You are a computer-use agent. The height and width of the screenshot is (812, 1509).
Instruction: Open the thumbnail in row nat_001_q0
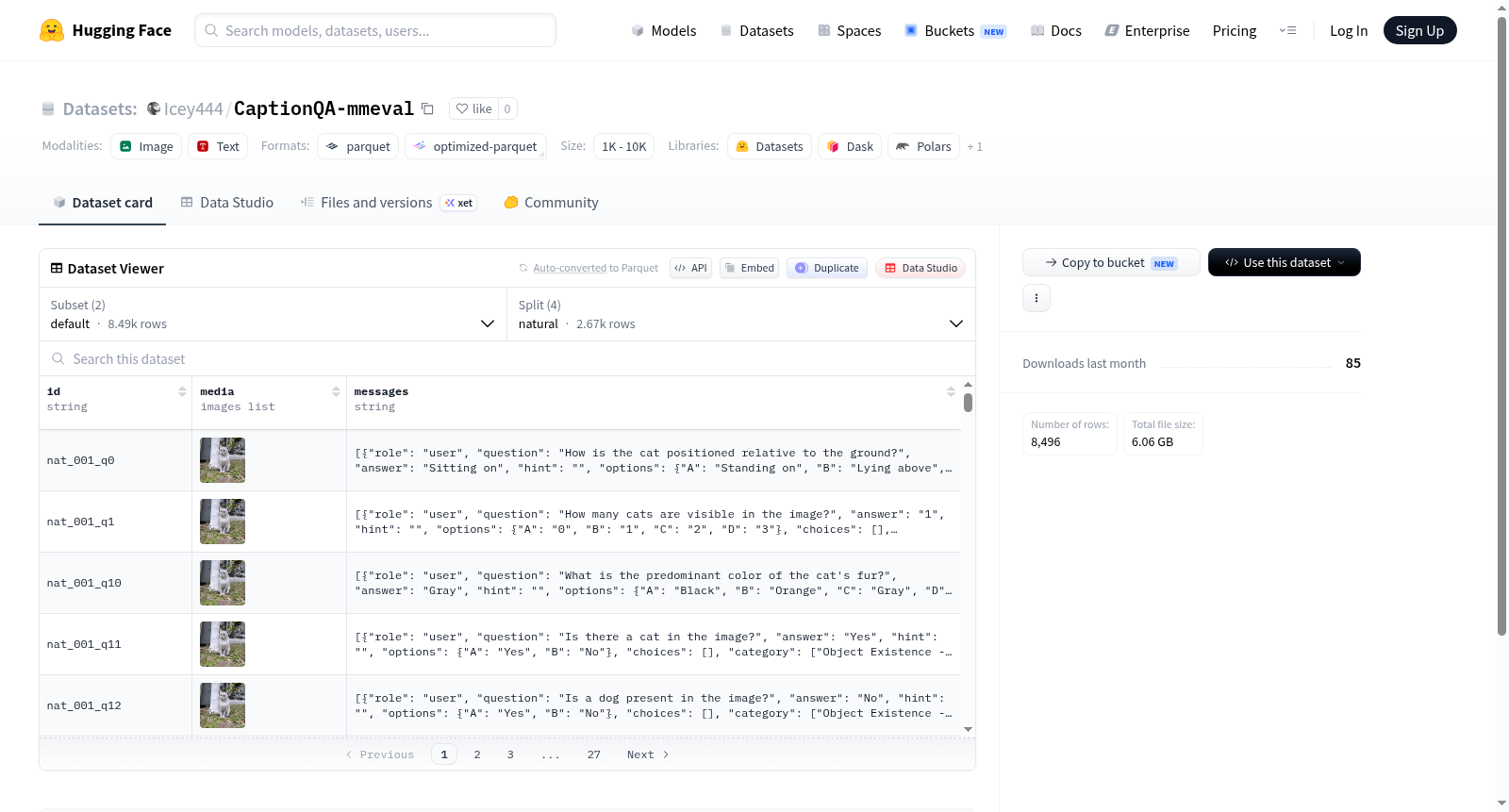pos(223,460)
